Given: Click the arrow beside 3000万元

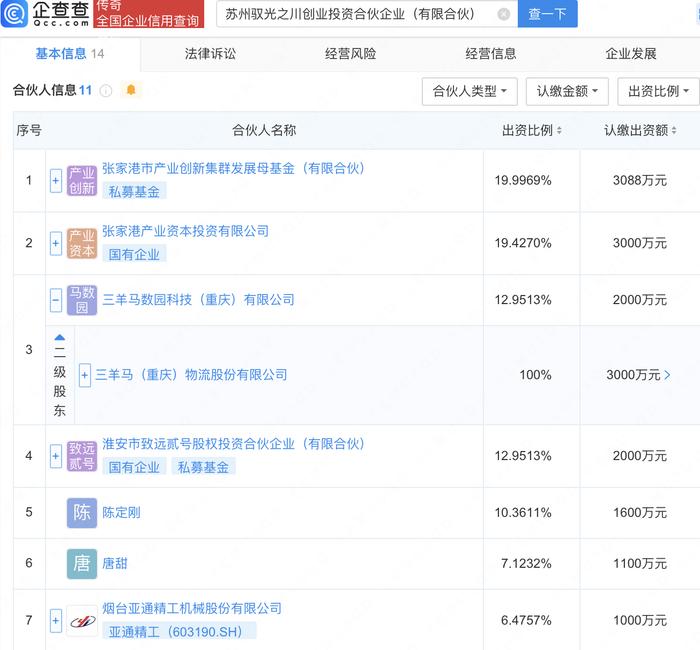Looking at the screenshot, I should click(667, 375).
